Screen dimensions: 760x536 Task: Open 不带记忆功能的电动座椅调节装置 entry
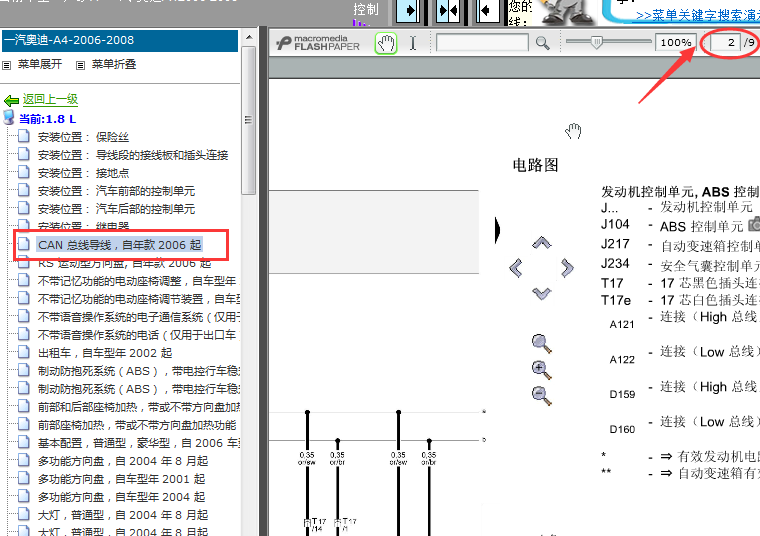(x=138, y=299)
